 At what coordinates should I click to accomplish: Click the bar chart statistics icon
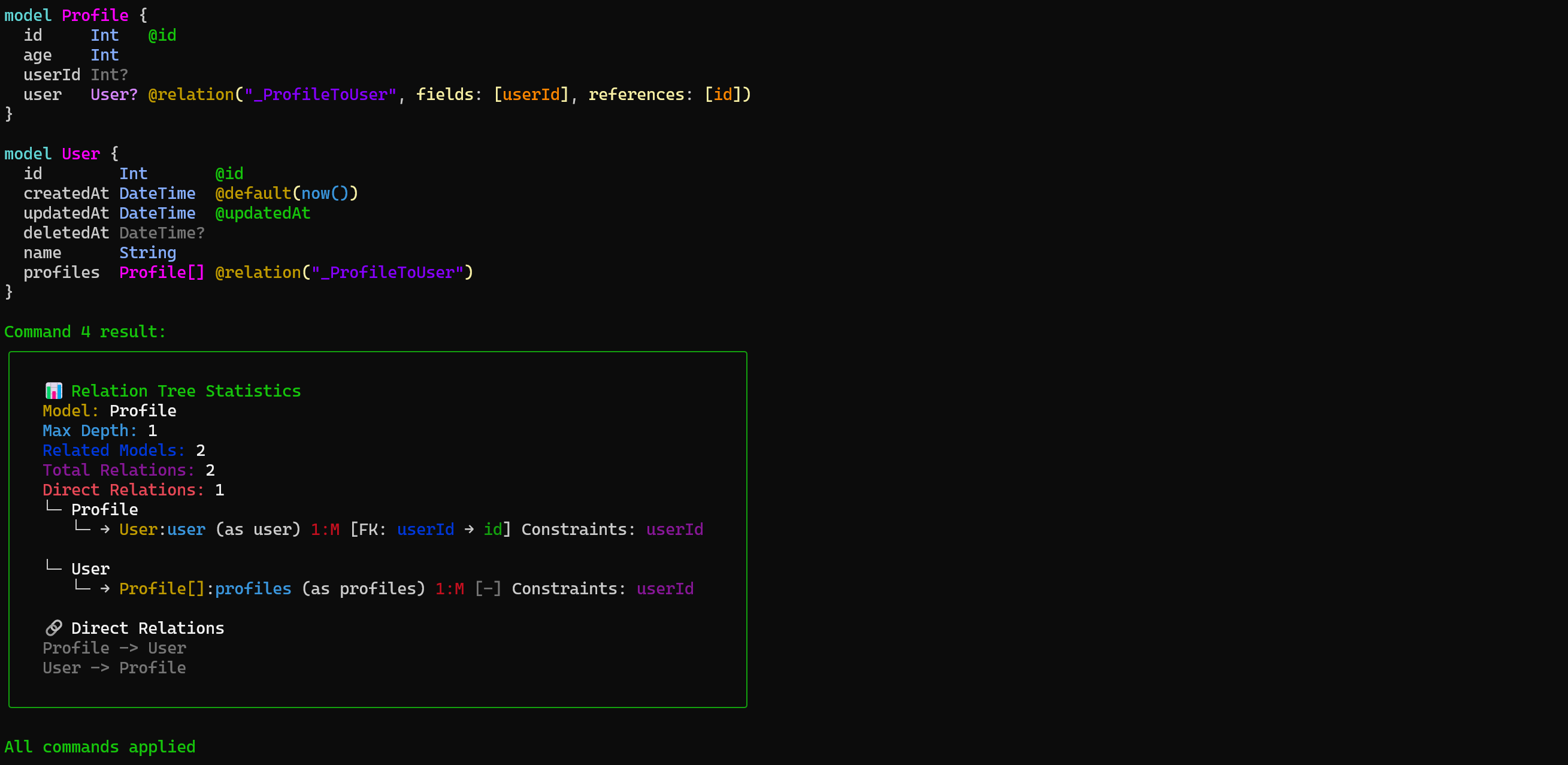(53, 391)
